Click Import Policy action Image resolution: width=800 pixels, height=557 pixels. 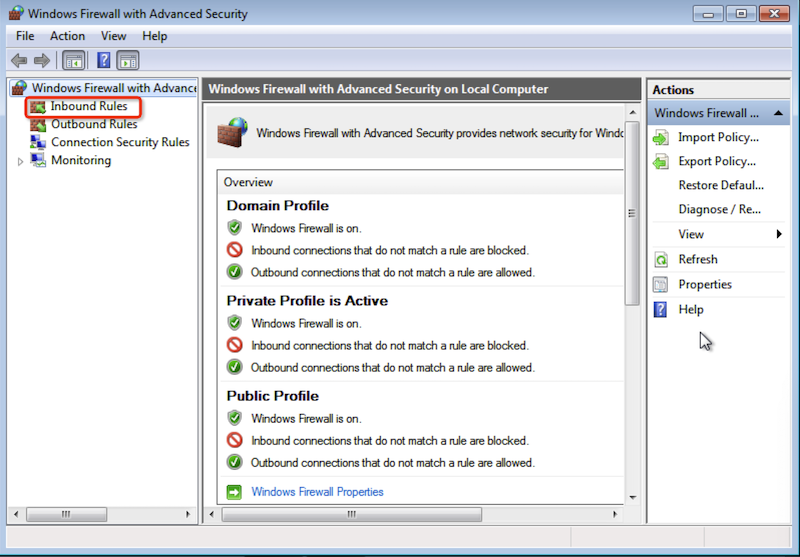pyautogui.click(x=718, y=137)
